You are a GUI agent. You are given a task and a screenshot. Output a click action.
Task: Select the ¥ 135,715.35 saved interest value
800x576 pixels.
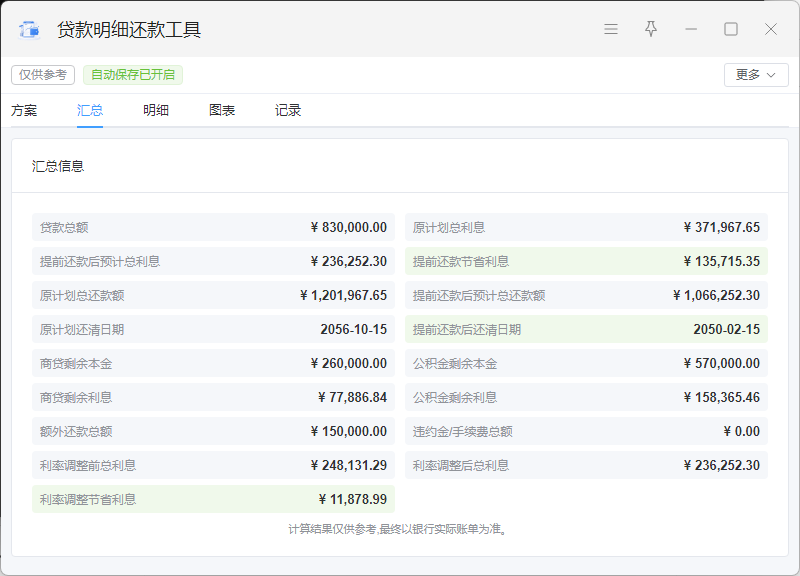[x=721, y=262]
